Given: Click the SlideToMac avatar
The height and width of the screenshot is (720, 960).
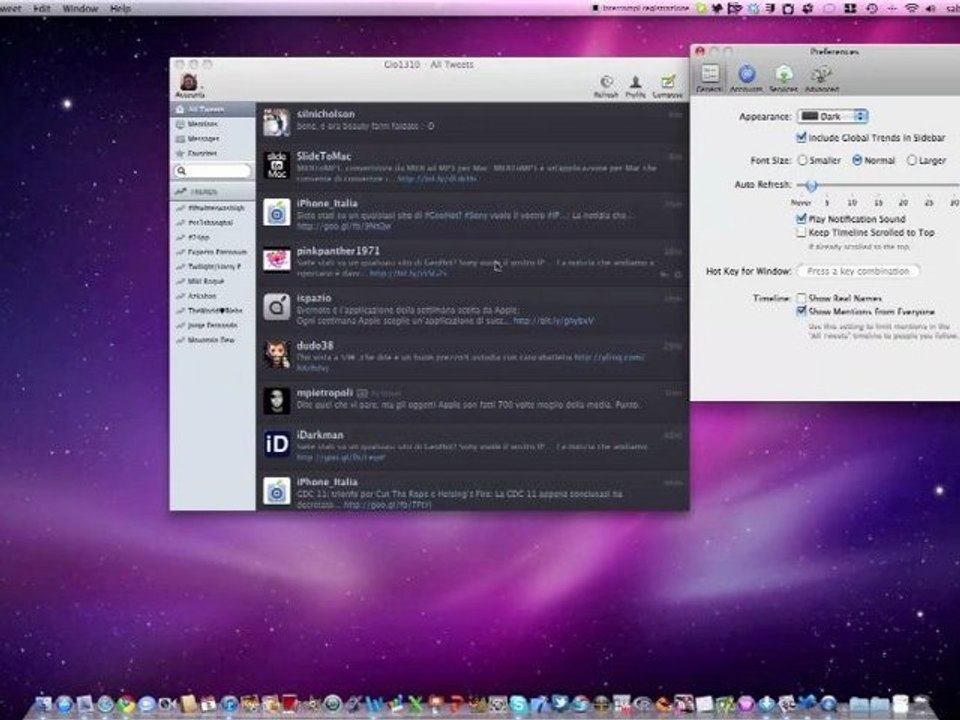Looking at the screenshot, I should 277,165.
